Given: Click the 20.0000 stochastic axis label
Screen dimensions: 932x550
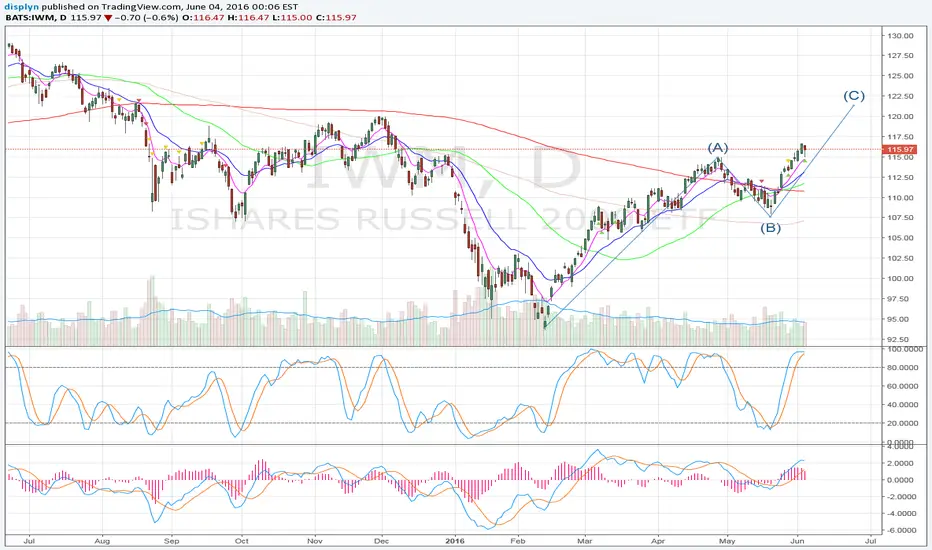Looking at the screenshot, I should [903, 423].
